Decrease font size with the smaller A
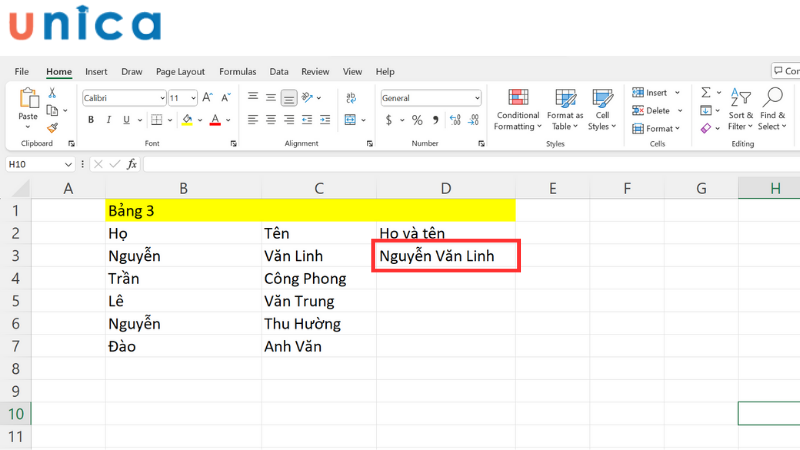Screen dimensions: 800x450 click(x=226, y=97)
